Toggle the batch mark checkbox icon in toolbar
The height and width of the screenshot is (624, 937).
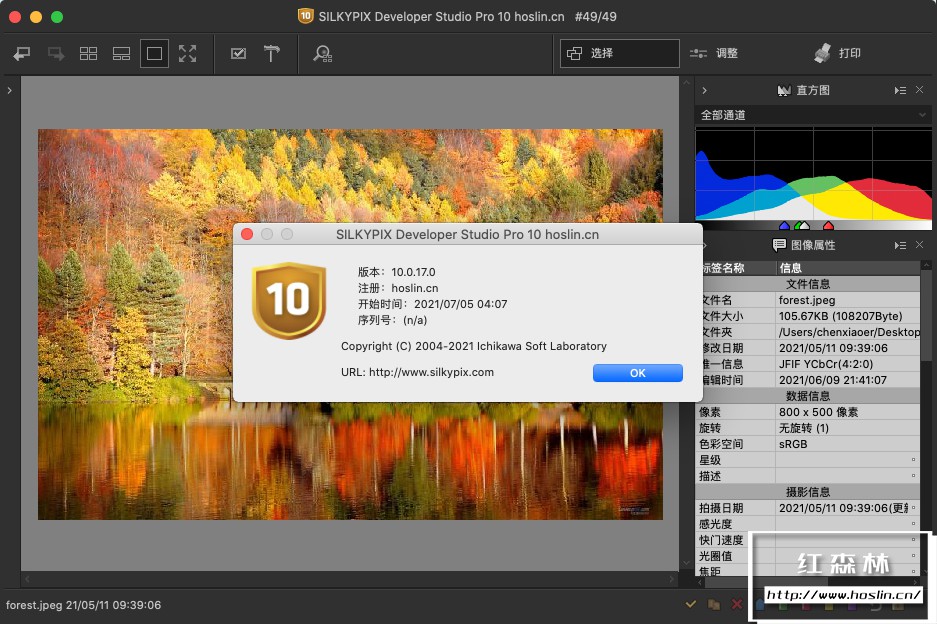(x=238, y=54)
